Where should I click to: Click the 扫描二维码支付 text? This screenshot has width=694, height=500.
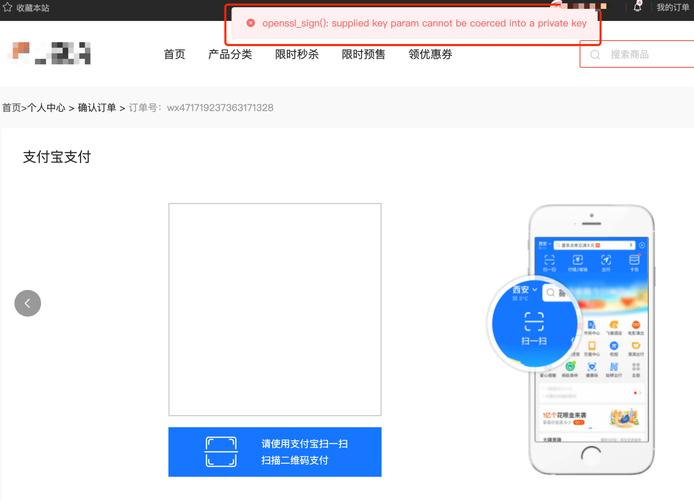click(x=294, y=460)
